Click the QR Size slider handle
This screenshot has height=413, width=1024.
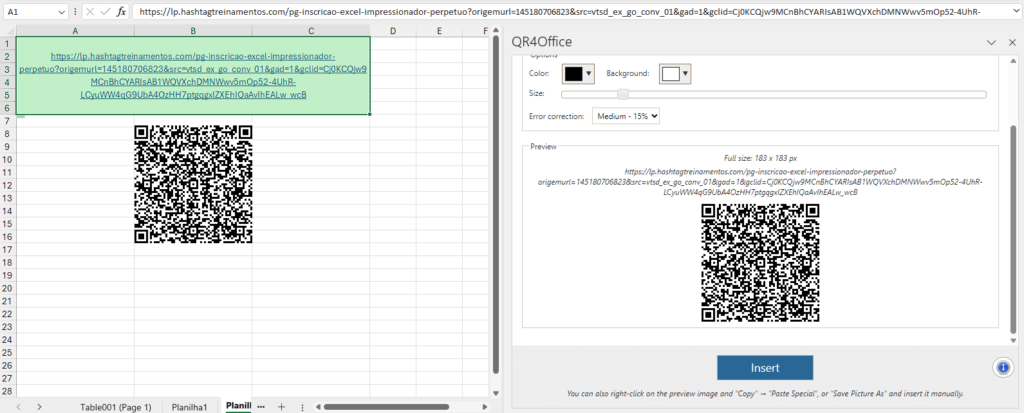point(623,94)
